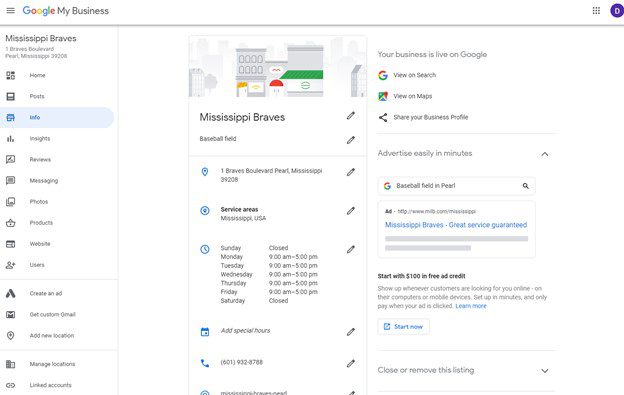Click the Users add-person icon

(x=11, y=265)
